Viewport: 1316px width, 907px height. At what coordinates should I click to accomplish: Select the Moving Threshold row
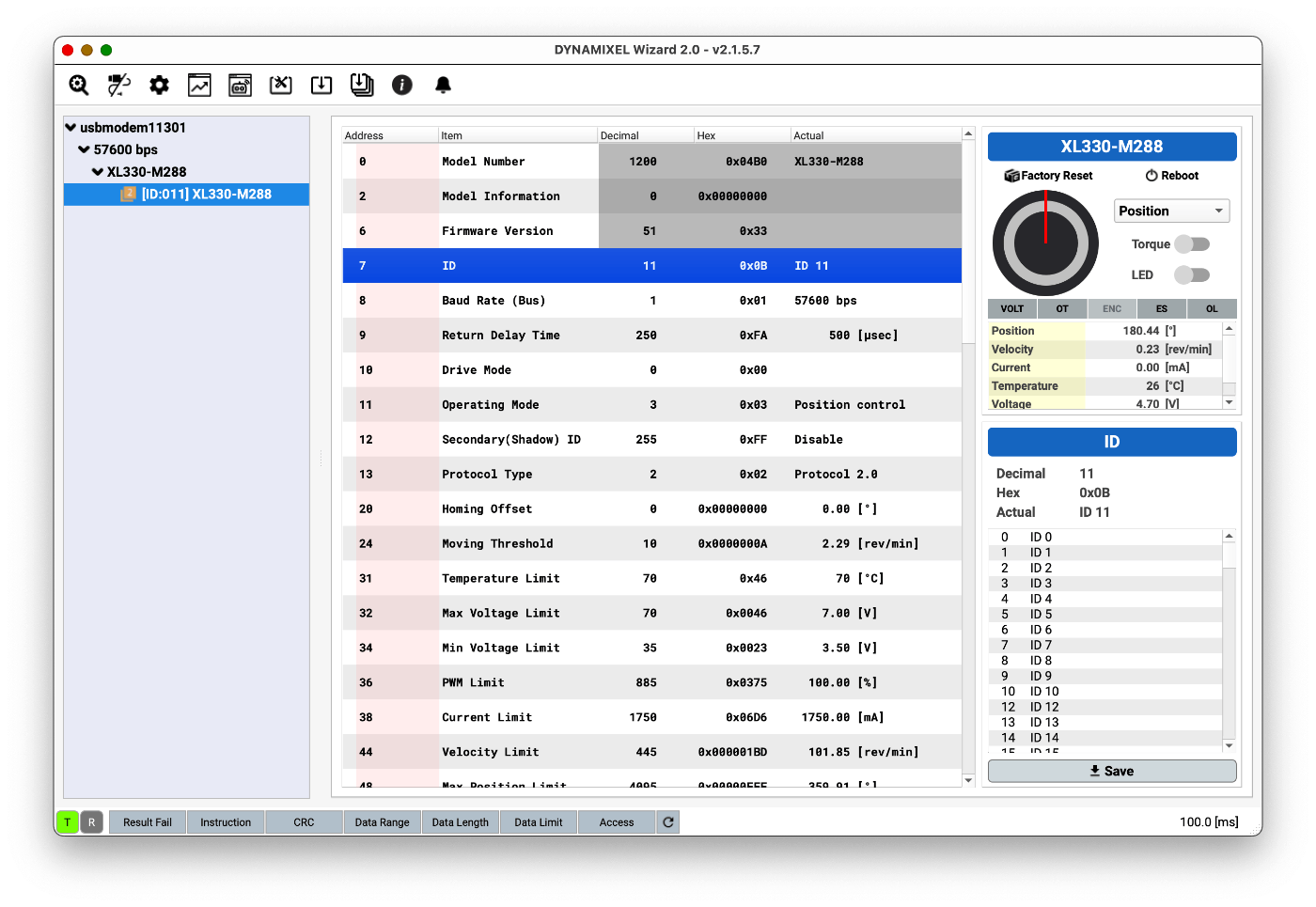click(x=652, y=544)
